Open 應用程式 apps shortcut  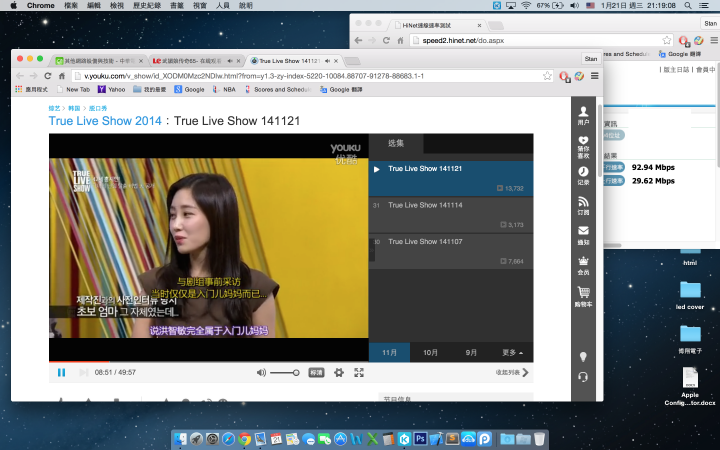click(x=31, y=90)
